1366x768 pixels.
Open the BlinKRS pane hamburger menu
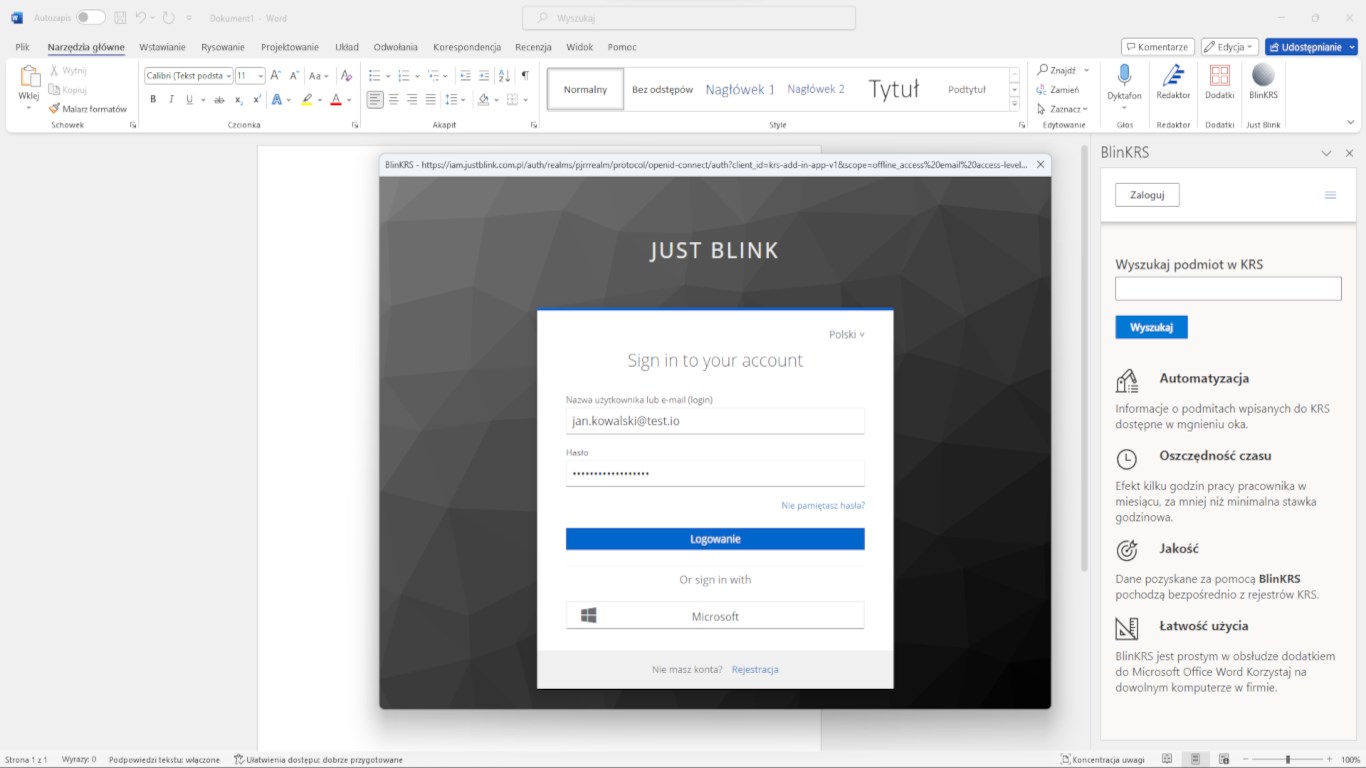1330,195
